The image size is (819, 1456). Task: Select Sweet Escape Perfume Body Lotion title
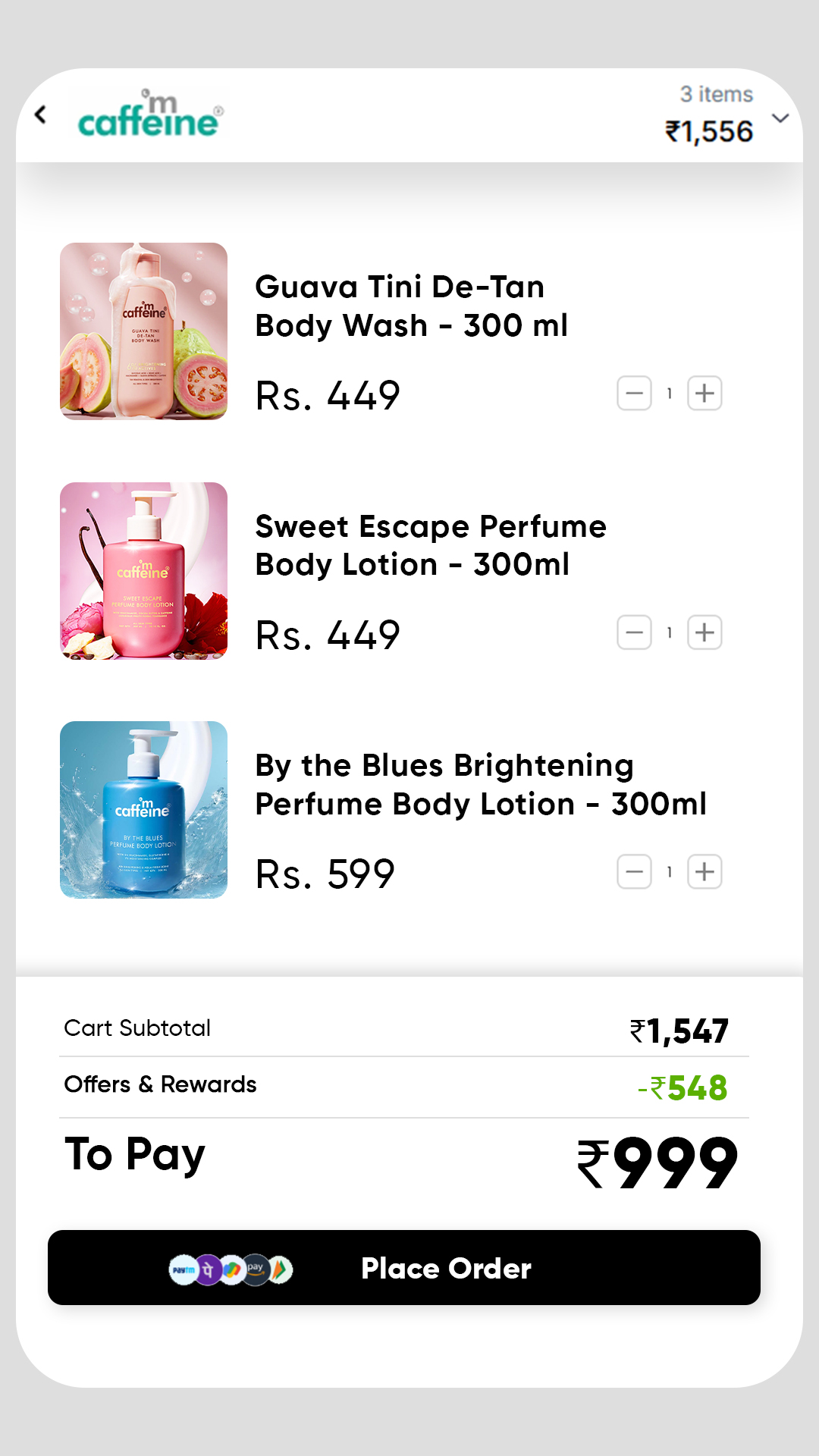tap(431, 545)
